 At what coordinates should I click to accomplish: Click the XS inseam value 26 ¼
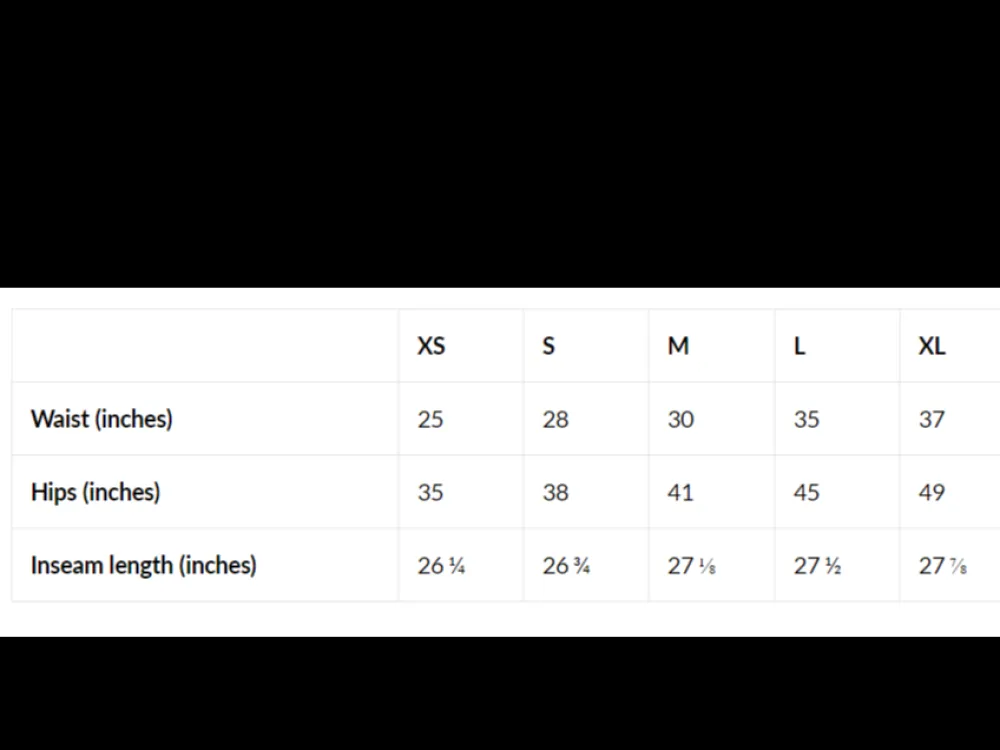tap(441, 566)
